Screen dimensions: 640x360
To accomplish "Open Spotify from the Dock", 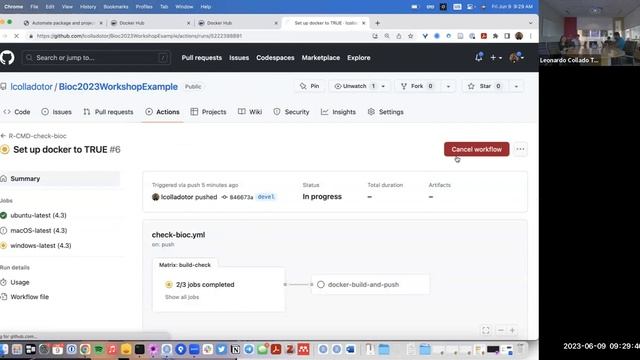I will 98,349.
